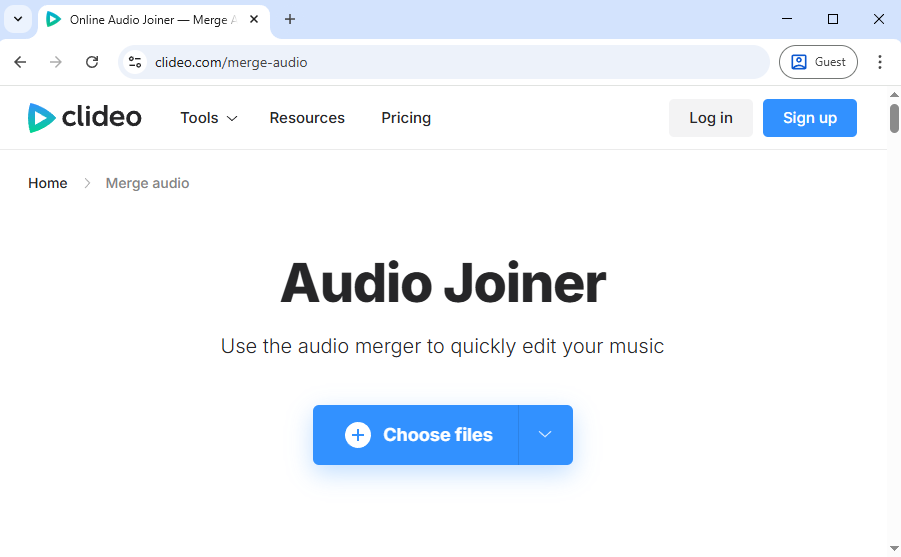Click the Sign up button

pyautogui.click(x=810, y=118)
